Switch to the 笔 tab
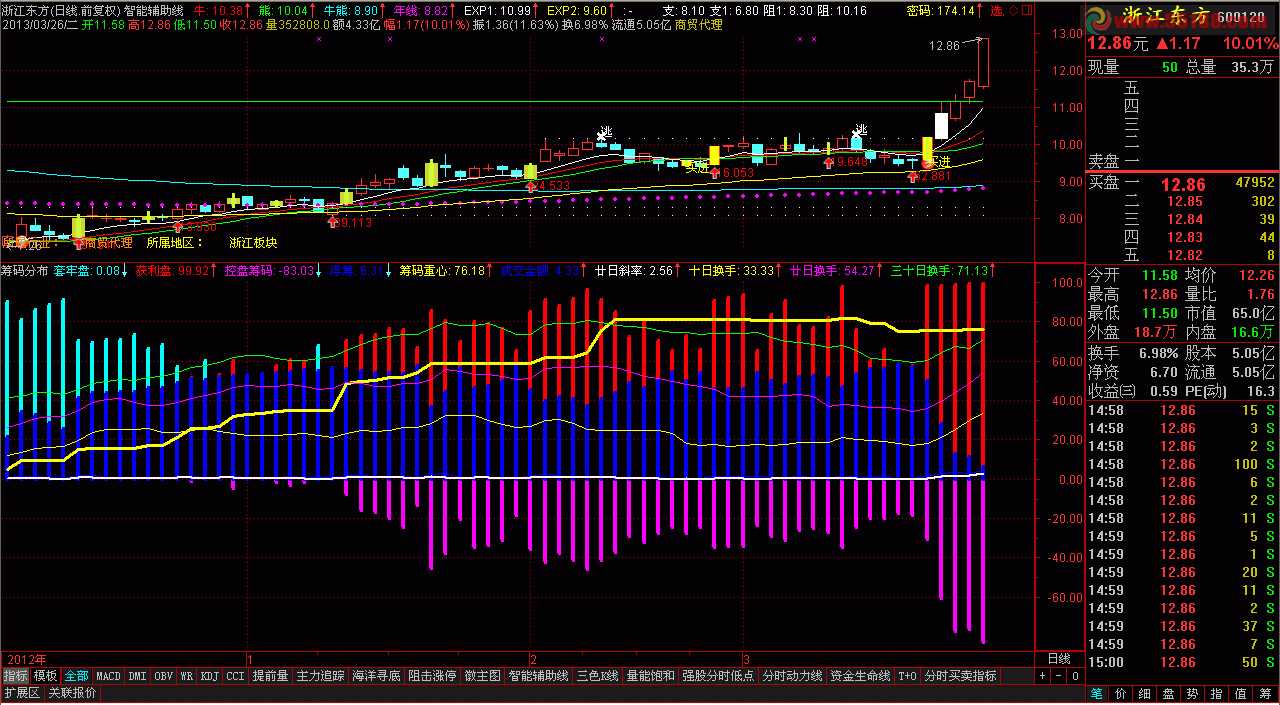1280x705 pixels. [1096, 692]
